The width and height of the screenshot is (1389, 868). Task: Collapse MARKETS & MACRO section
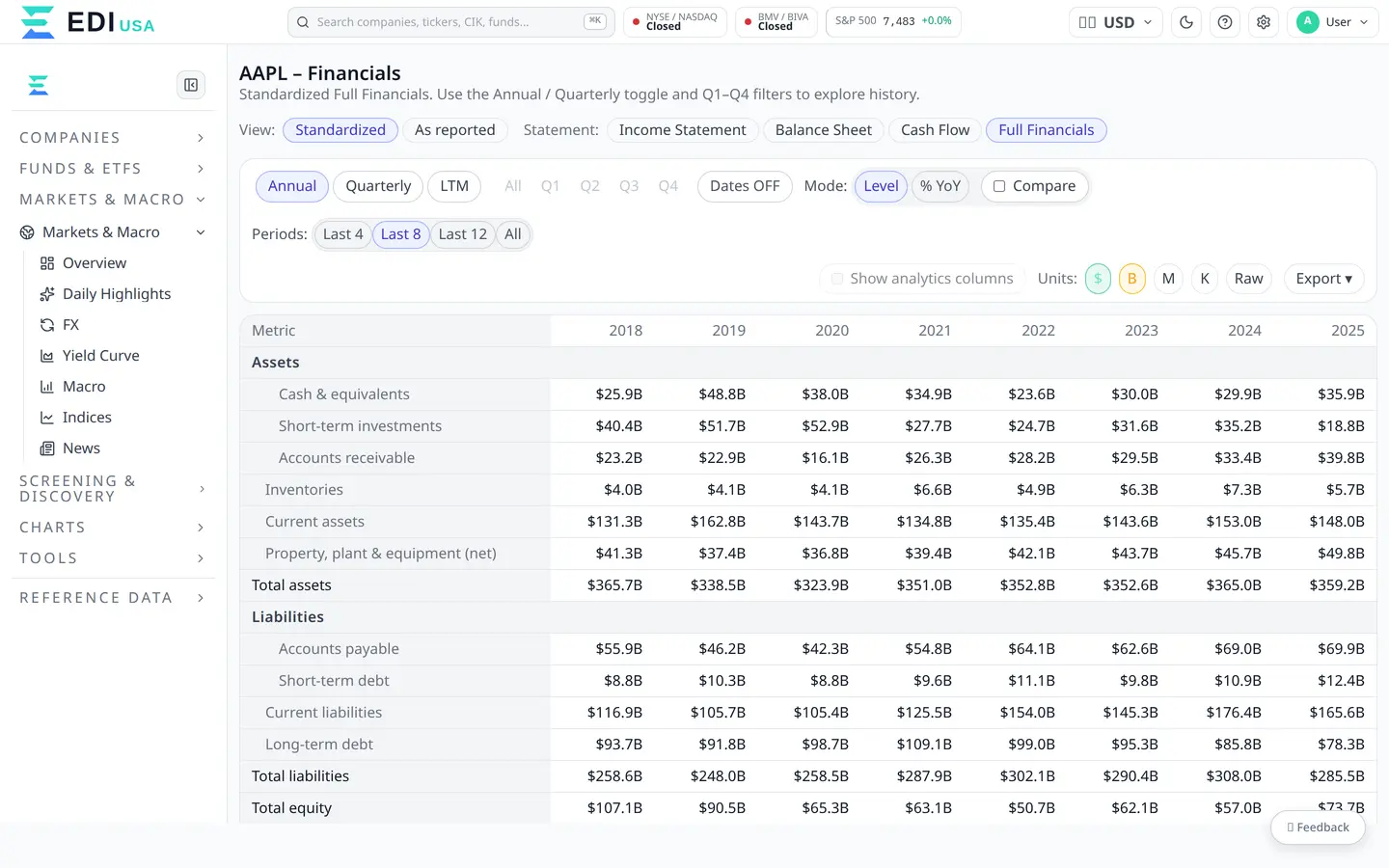coord(112,200)
